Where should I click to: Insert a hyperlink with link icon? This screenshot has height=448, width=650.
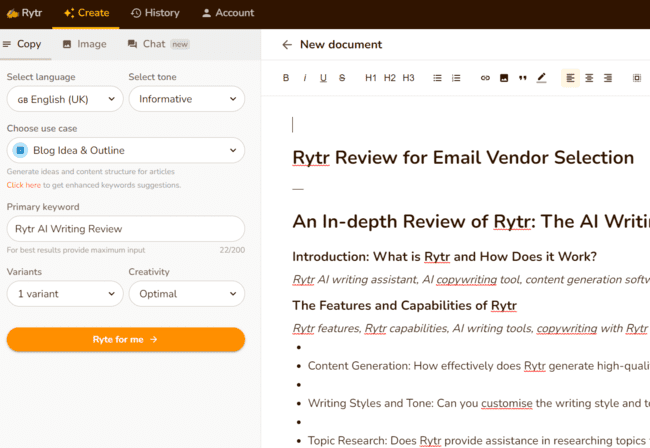(485, 78)
